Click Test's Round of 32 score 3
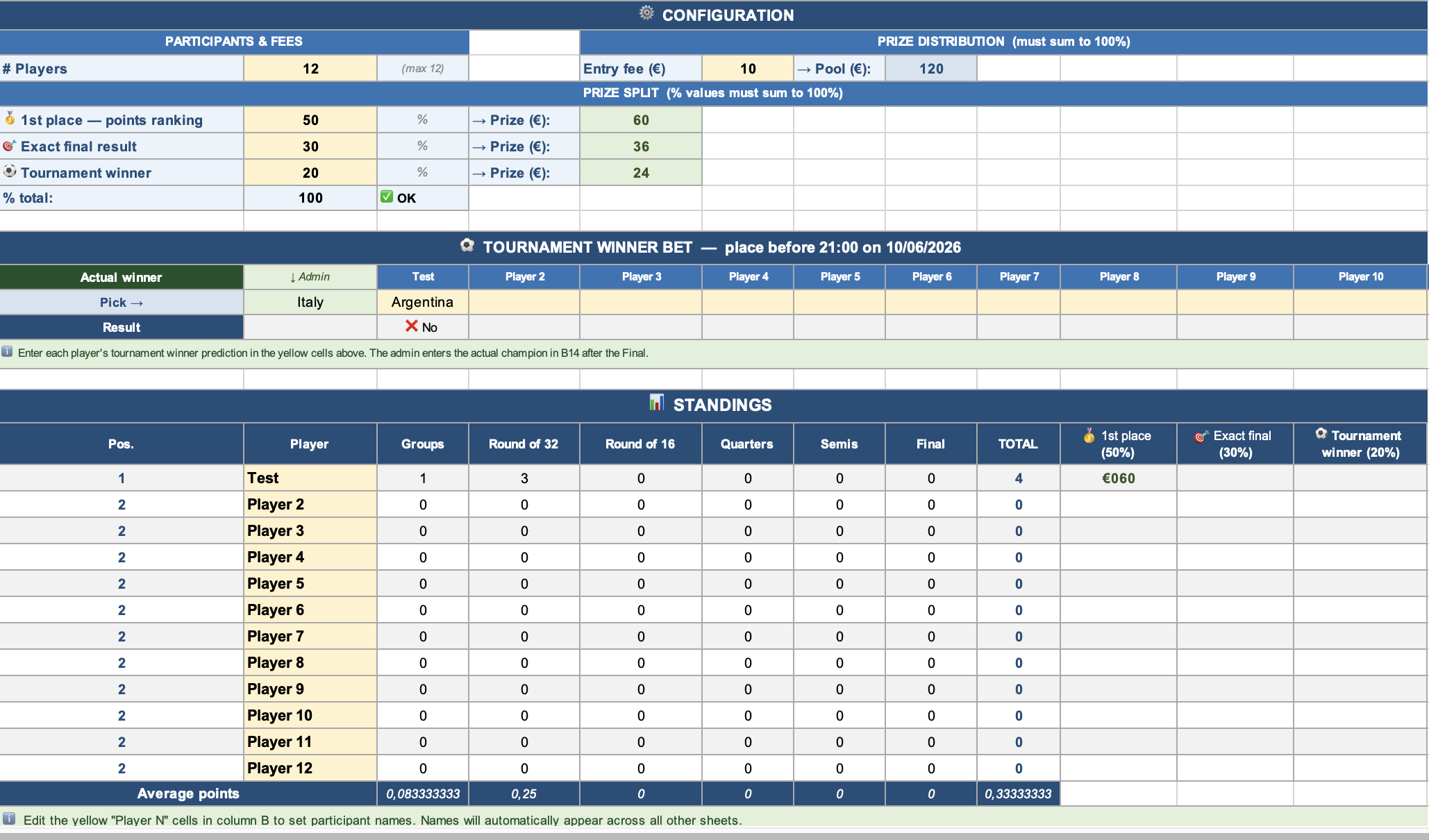This screenshot has height=840, width=1429. [x=524, y=478]
